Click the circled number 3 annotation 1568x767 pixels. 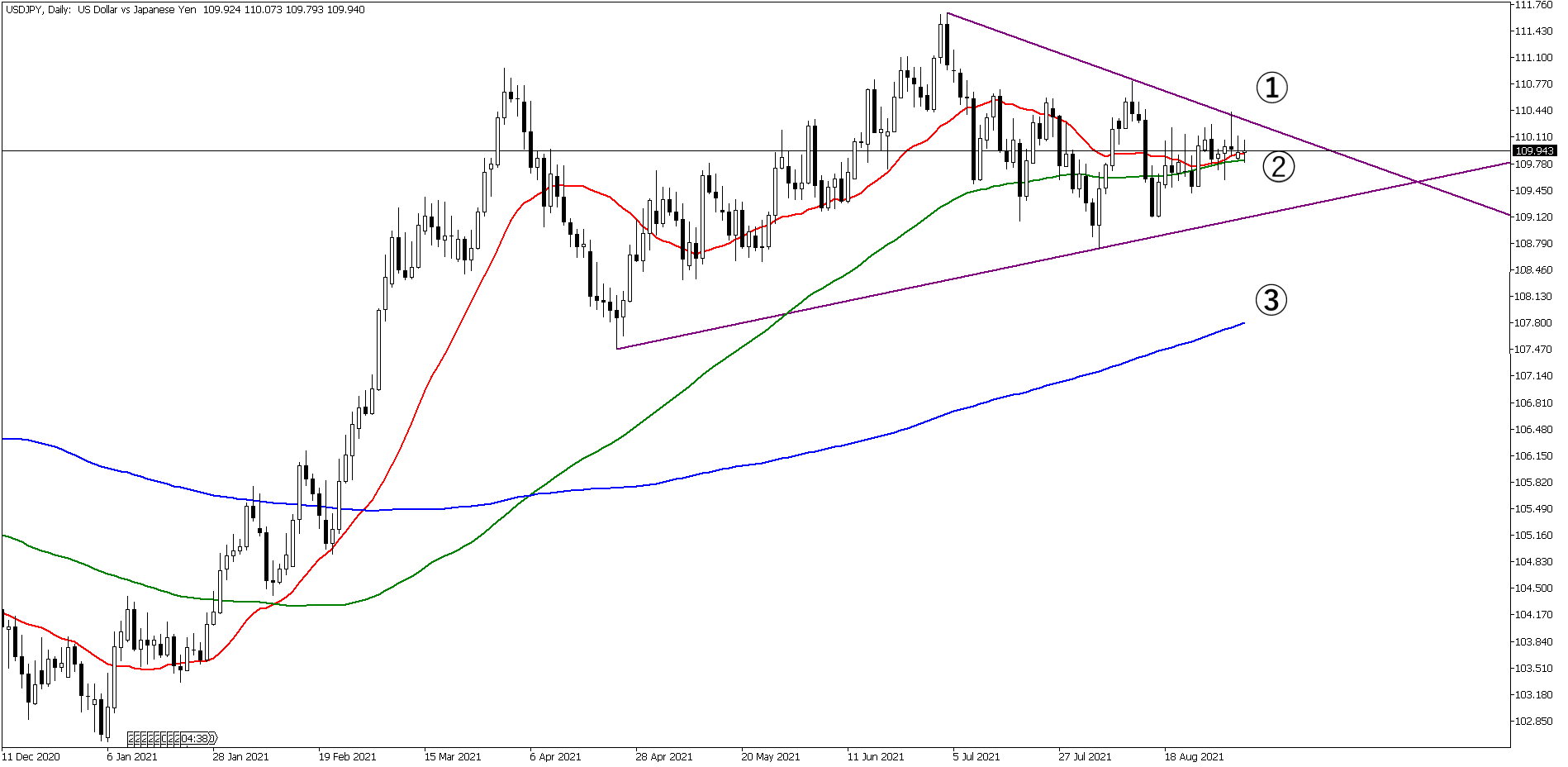1271,300
